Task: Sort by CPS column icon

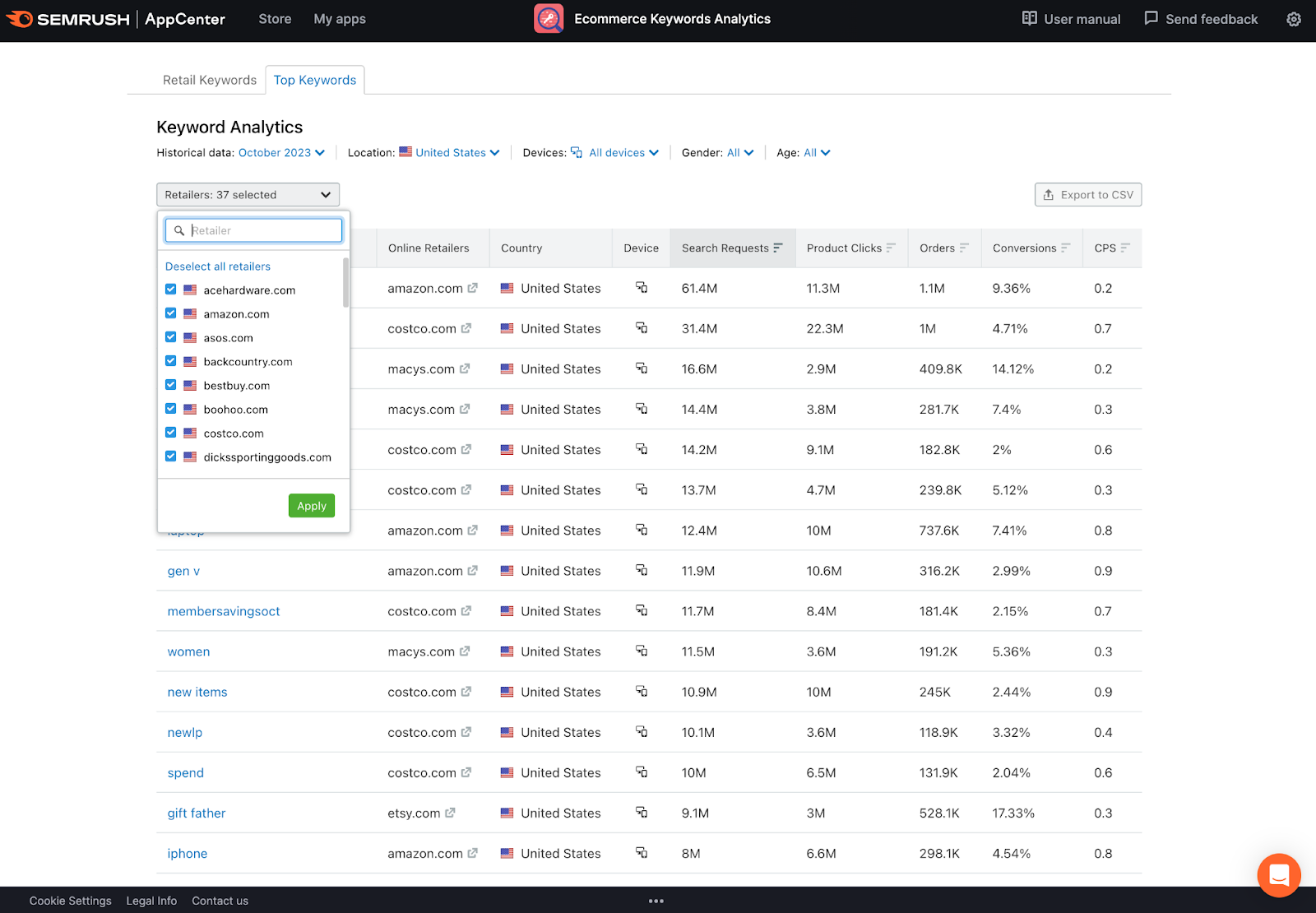Action: (x=1125, y=248)
